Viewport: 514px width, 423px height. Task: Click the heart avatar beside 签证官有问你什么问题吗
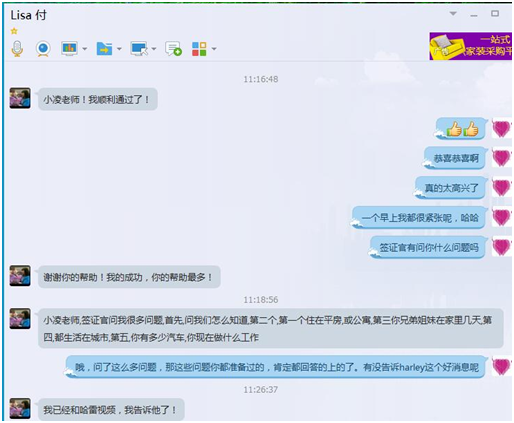(502, 247)
